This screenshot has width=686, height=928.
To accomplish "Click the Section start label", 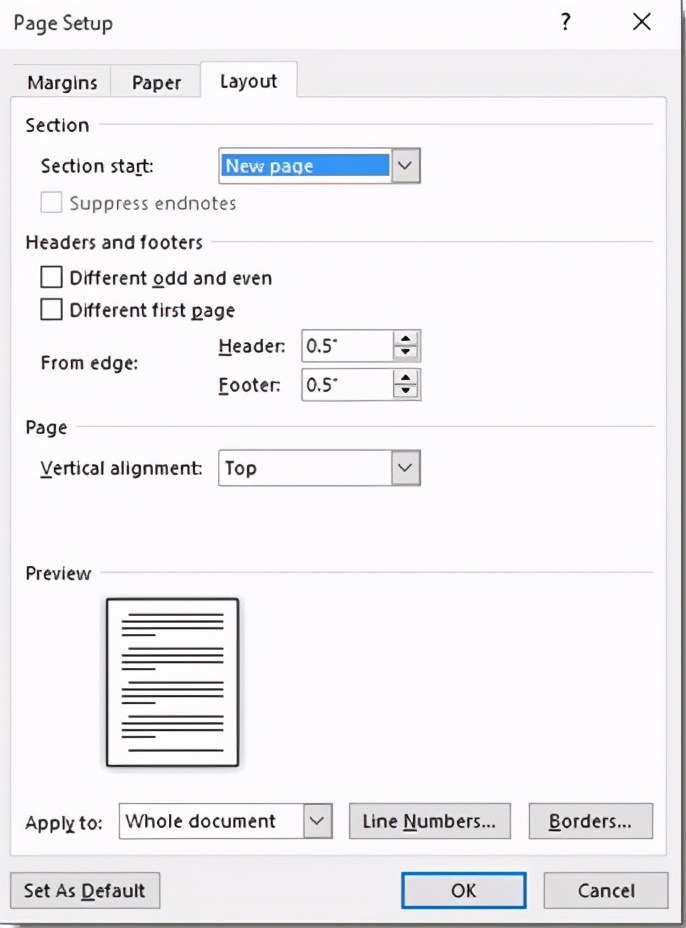I will click(96, 166).
